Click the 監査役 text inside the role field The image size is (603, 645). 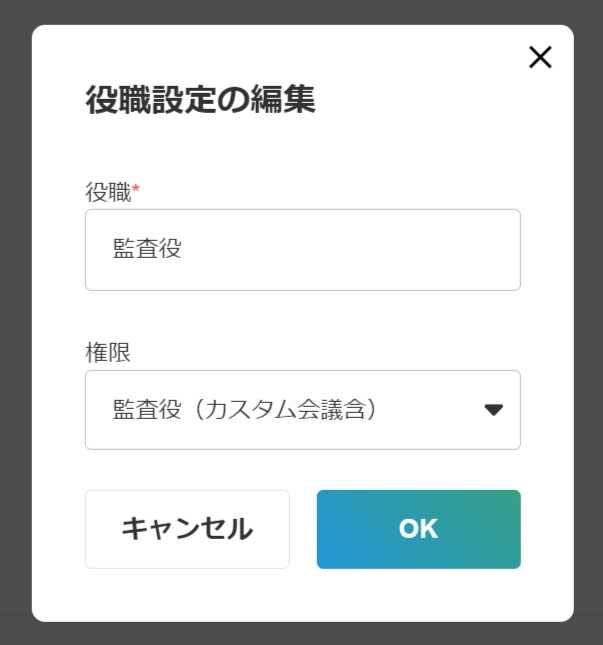[147, 250]
